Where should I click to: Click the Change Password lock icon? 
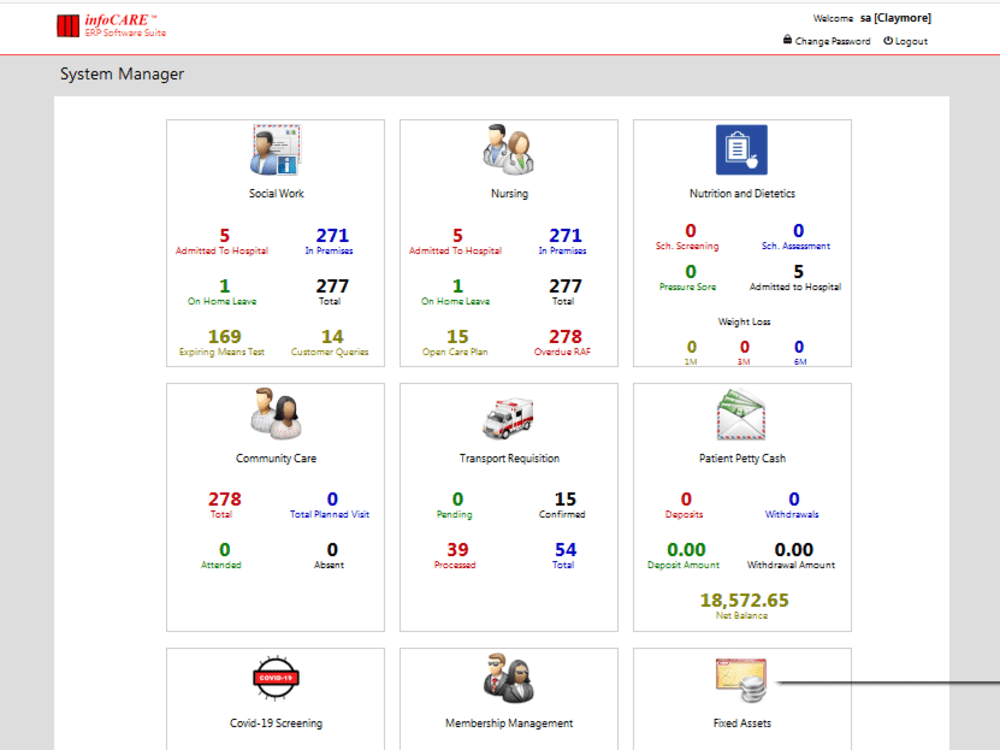click(x=788, y=40)
